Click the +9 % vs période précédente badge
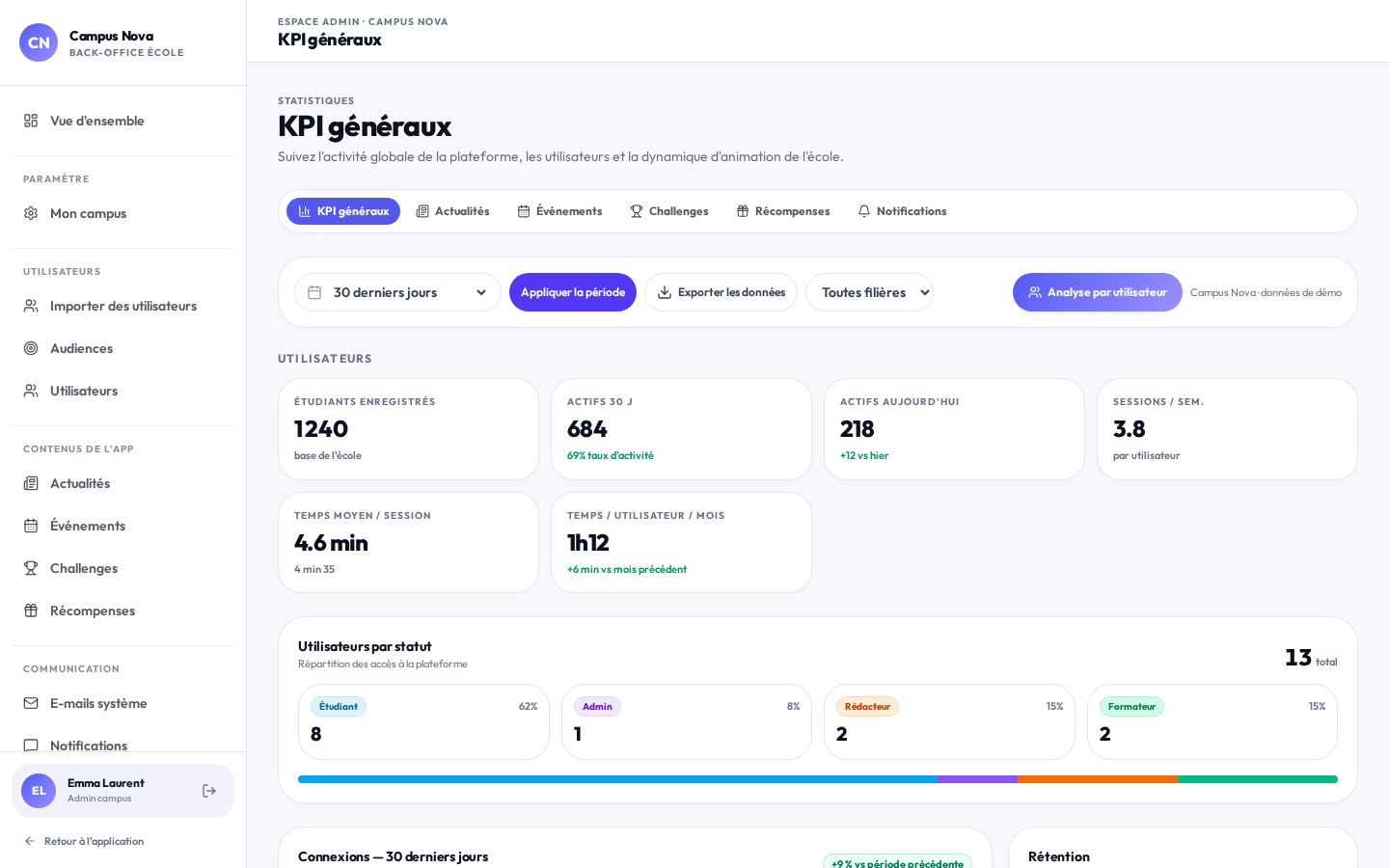The width and height of the screenshot is (1389, 868). point(897,863)
